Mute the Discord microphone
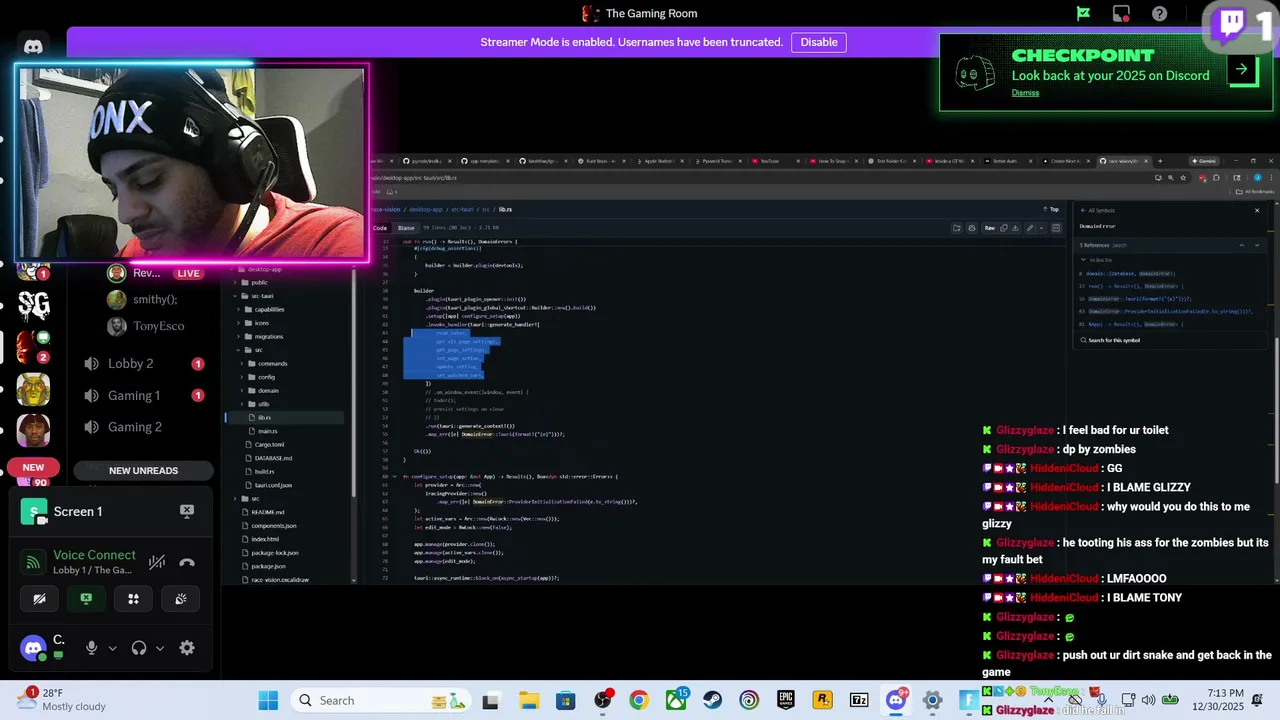Image resolution: width=1280 pixels, height=720 pixels. (91, 648)
